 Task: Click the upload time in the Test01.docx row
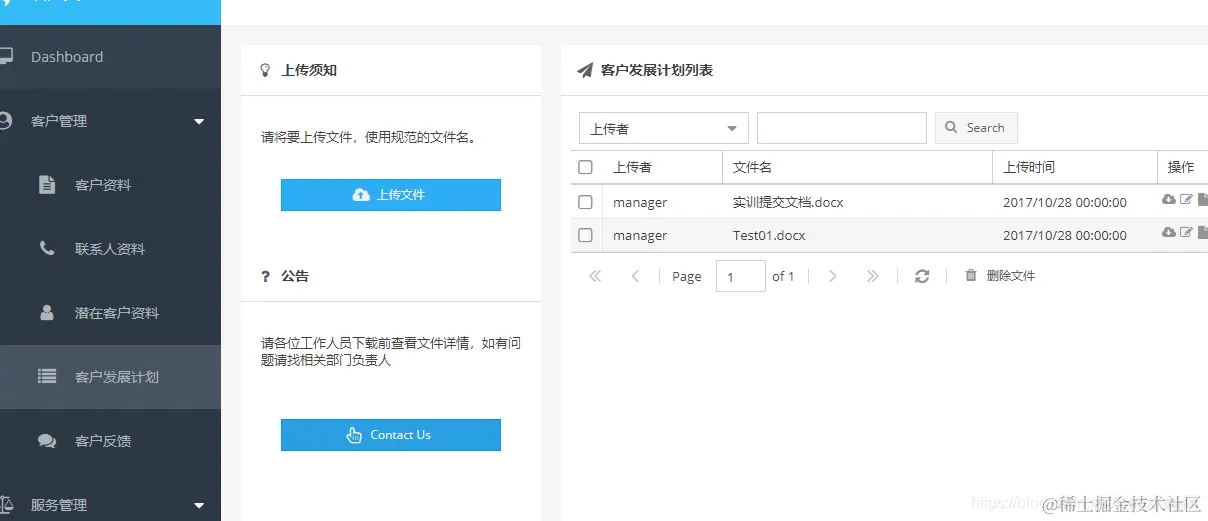click(x=1065, y=235)
